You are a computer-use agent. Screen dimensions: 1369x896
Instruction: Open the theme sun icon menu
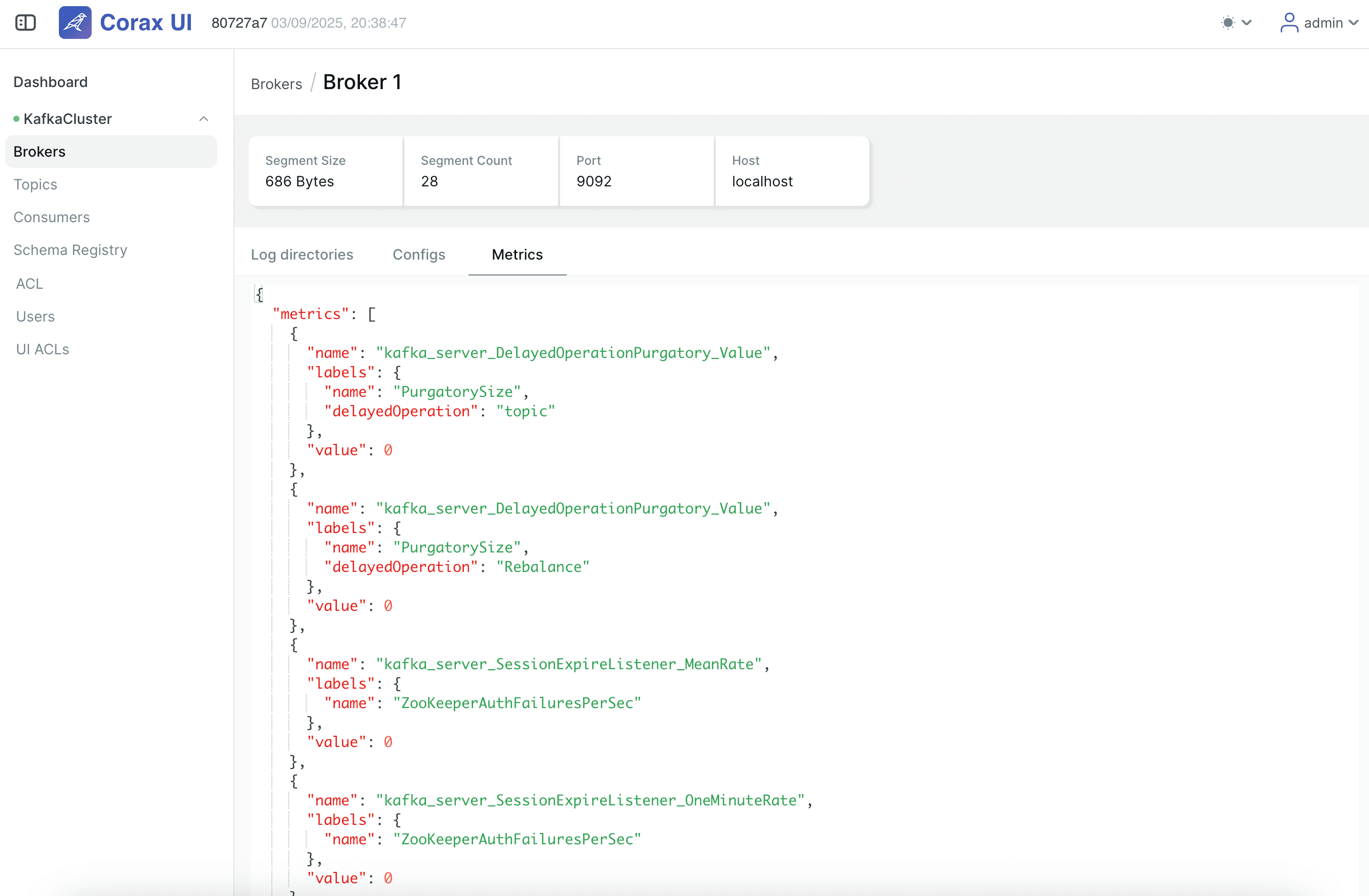1228,23
